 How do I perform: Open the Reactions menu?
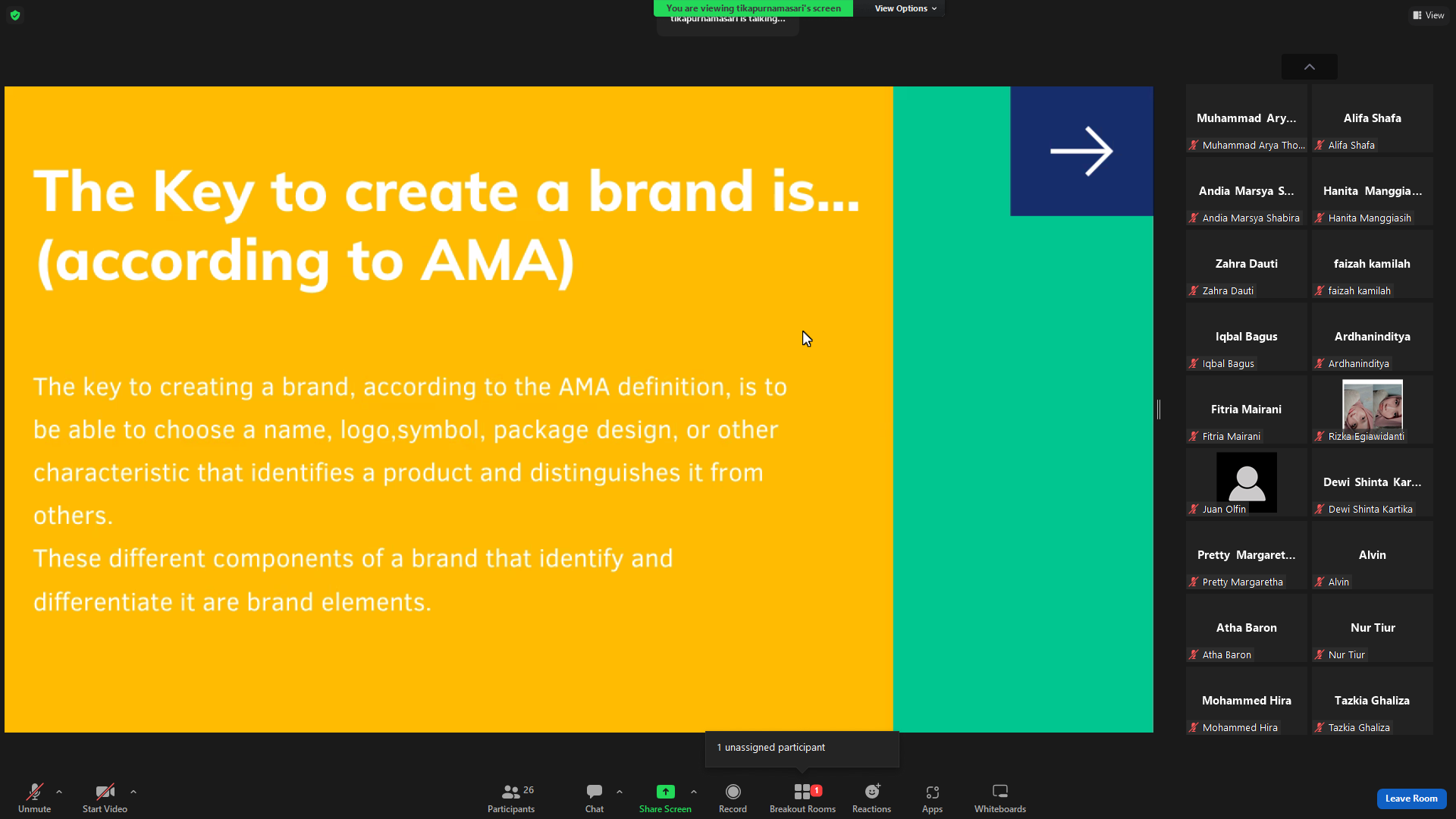pyautogui.click(x=872, y=799)
